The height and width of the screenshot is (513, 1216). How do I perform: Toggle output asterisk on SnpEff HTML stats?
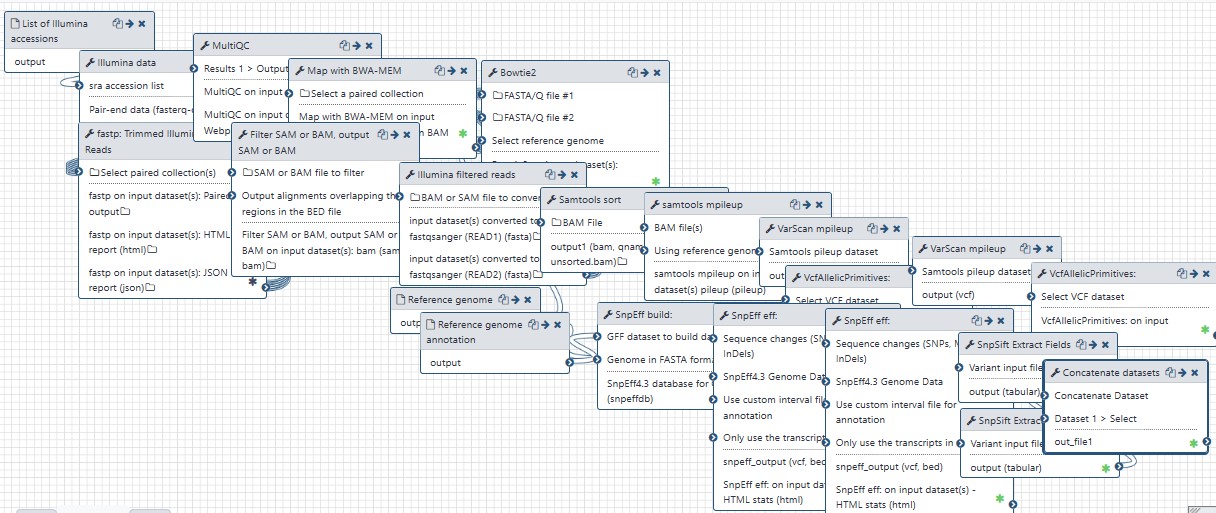[x=999, y=498]
